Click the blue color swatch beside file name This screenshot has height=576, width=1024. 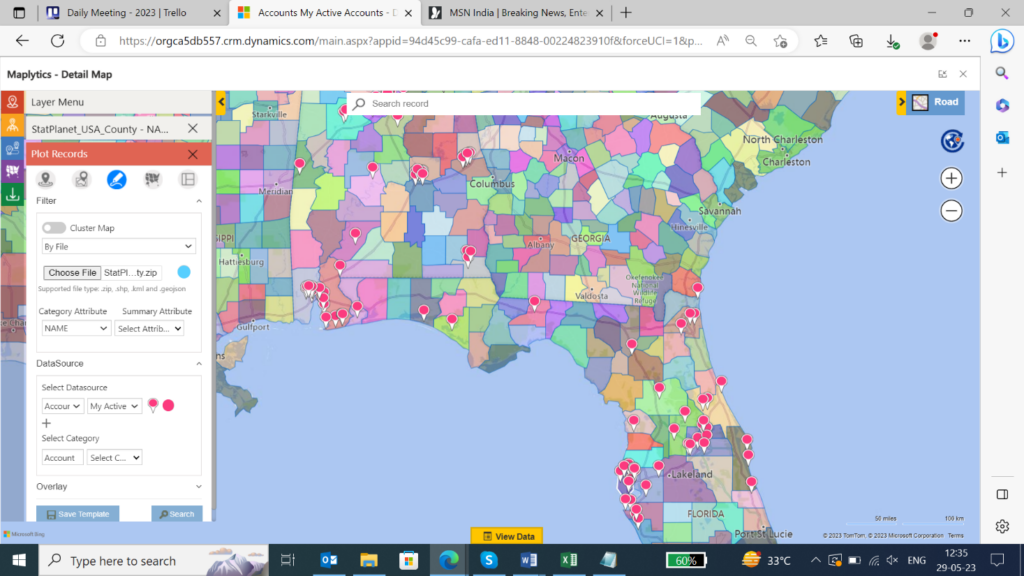(x=183, y=272)
